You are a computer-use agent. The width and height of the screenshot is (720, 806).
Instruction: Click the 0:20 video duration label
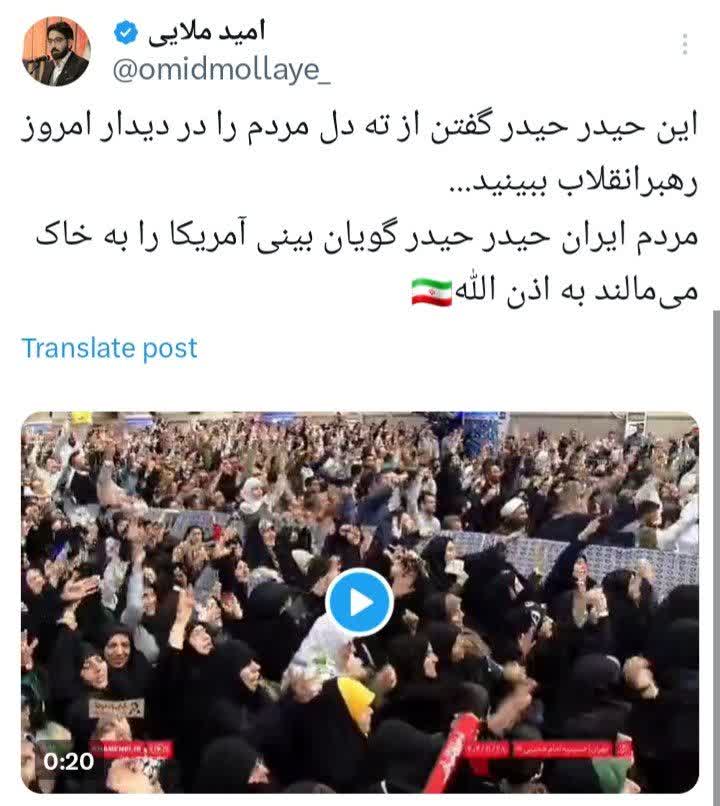tap(69, 761)
